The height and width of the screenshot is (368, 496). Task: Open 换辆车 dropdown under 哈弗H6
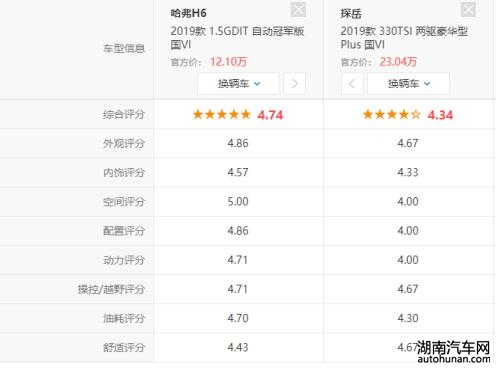(x=238, y=83)
